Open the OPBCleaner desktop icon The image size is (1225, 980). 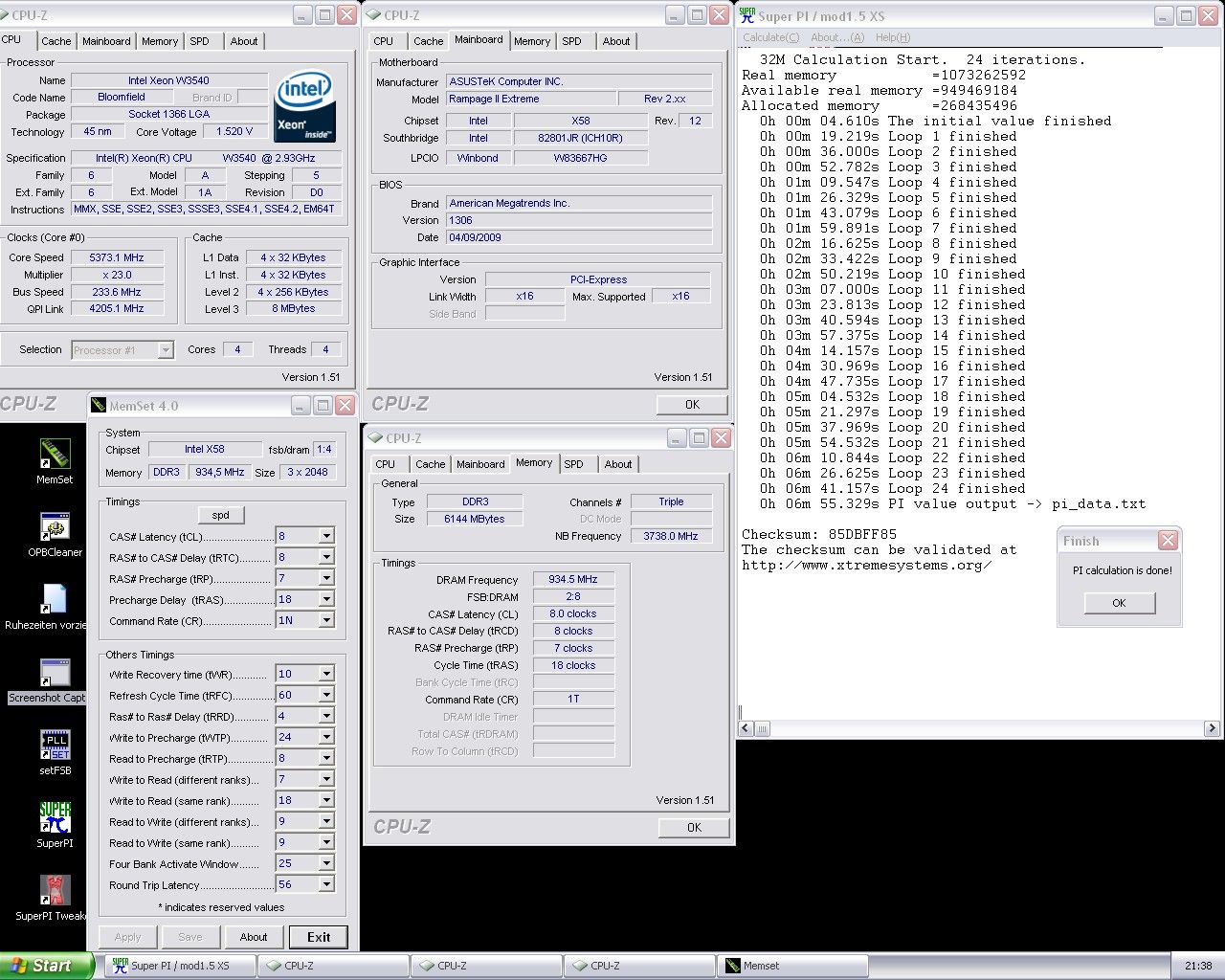[55, 533]
